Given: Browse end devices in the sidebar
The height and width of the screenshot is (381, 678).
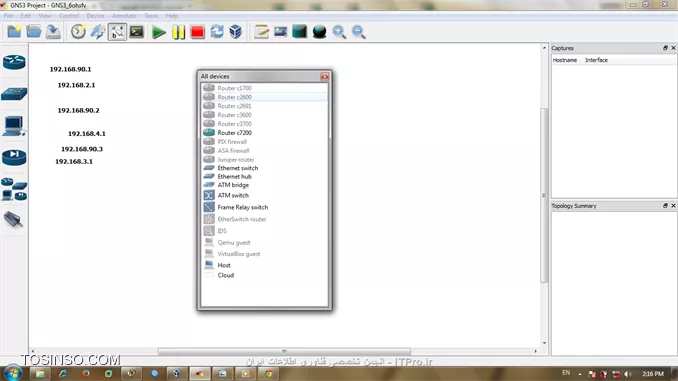Looking at the screenshot, I should pyautogui.click(x=14, y=126).
